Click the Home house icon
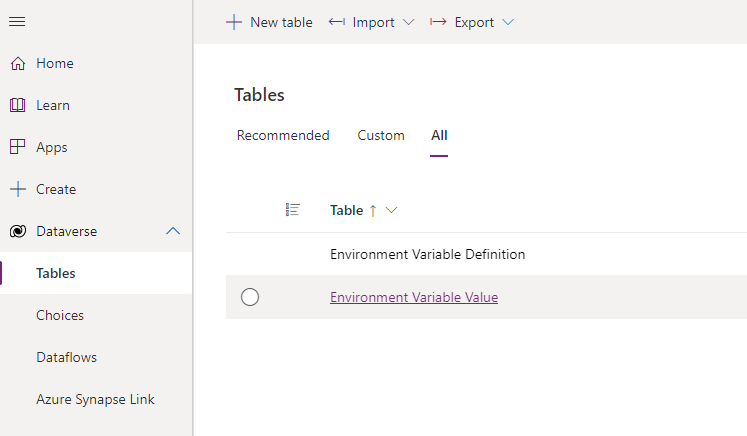The height and width of the screenshot is (436, 747). pyautogui.click(x=18, y=63)
